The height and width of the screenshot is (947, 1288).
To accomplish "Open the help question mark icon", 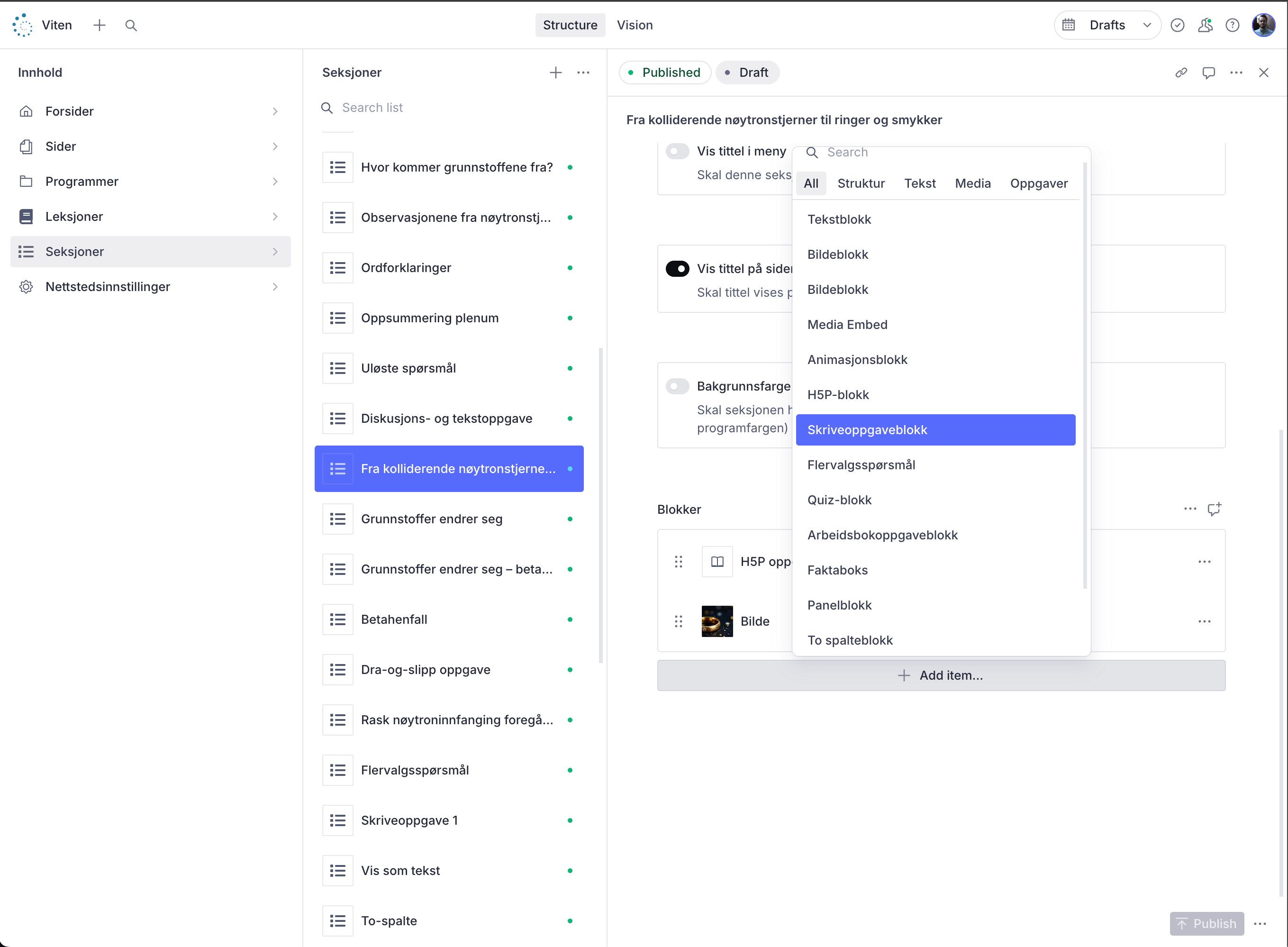I will click(x=1232, y=25).
